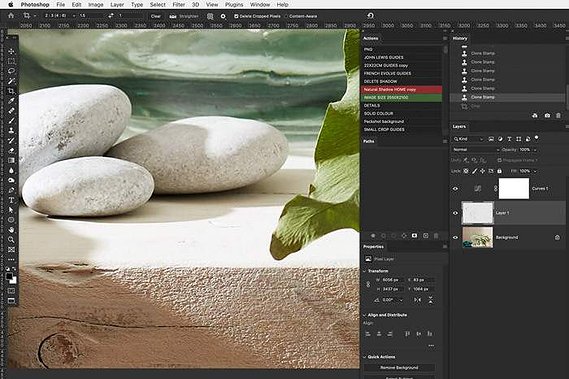Image resolution: width=569 pixels, height=379 pixels.
Task: Select the Zoom tool
Action: click(x=11, y=240)
